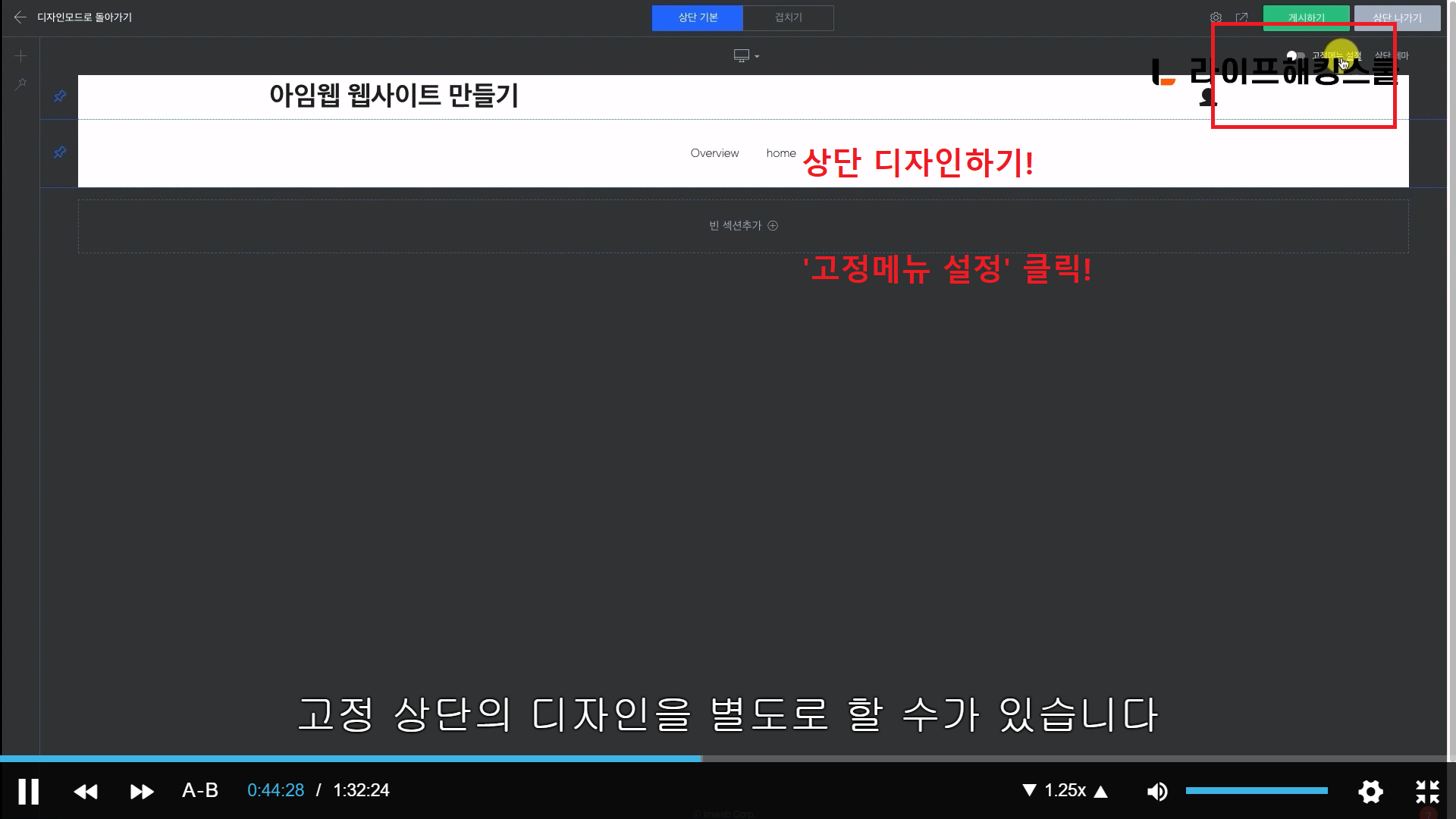Click the green 게시하기 publish button
The image size is (1456, 819).
(x=1306, y=17)
